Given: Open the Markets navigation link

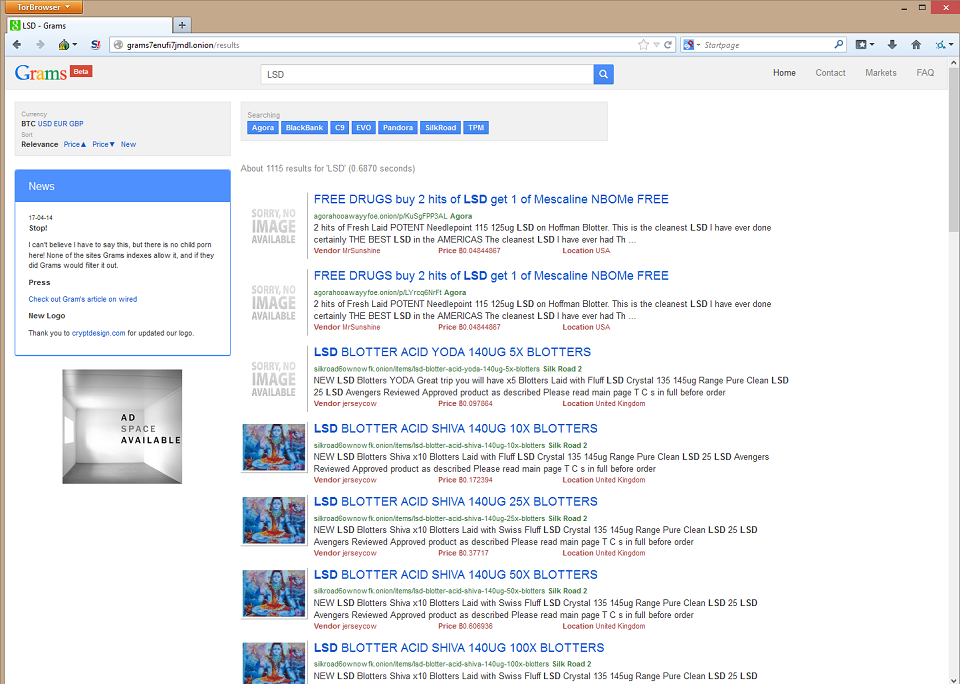Looking at the screenshot, I should point(880,73).
